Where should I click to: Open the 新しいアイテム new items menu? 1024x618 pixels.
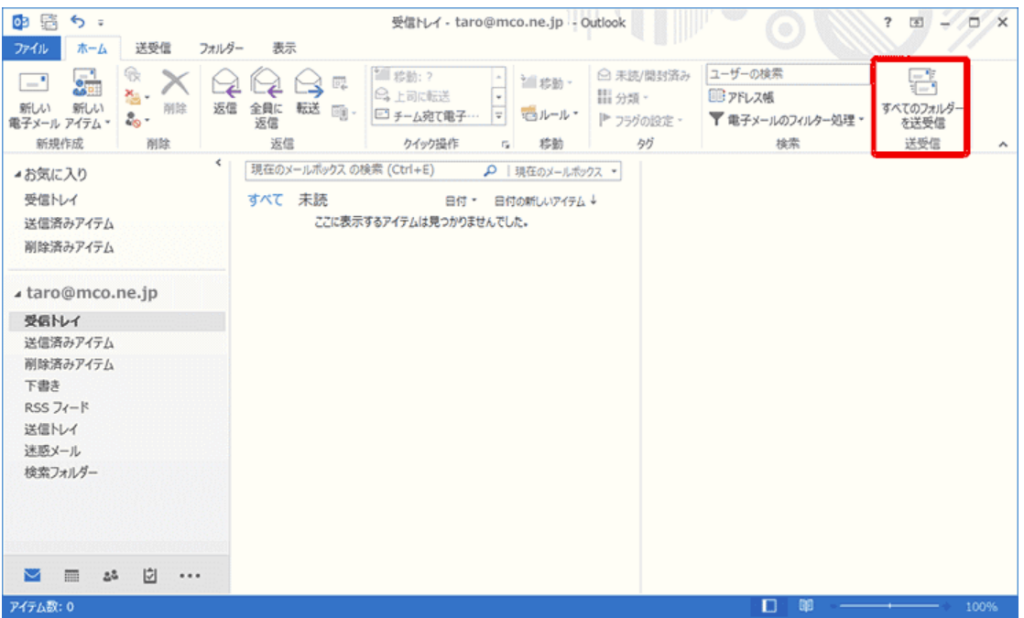(88, 100)
